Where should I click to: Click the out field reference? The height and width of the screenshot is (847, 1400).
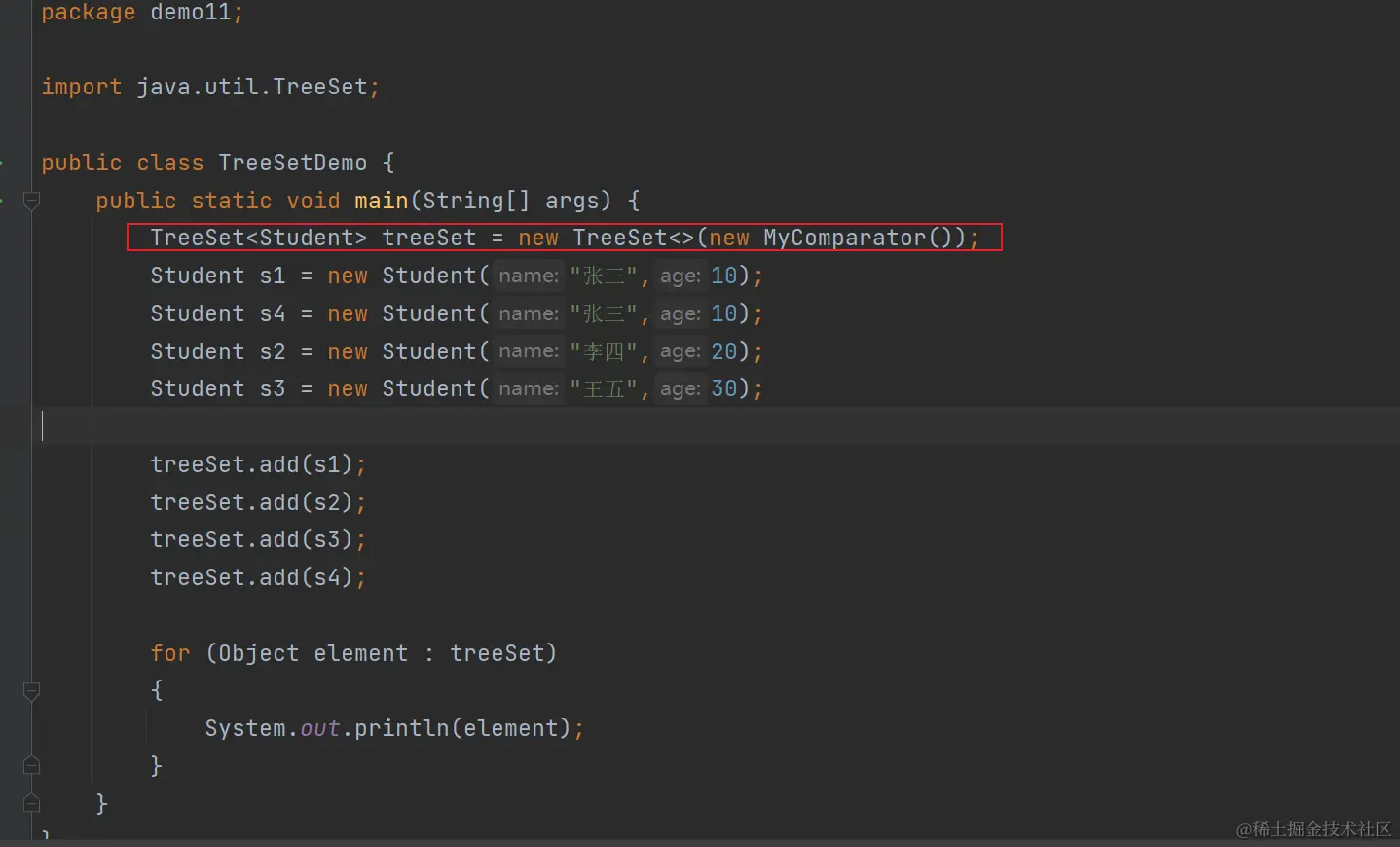pos(320,728)
